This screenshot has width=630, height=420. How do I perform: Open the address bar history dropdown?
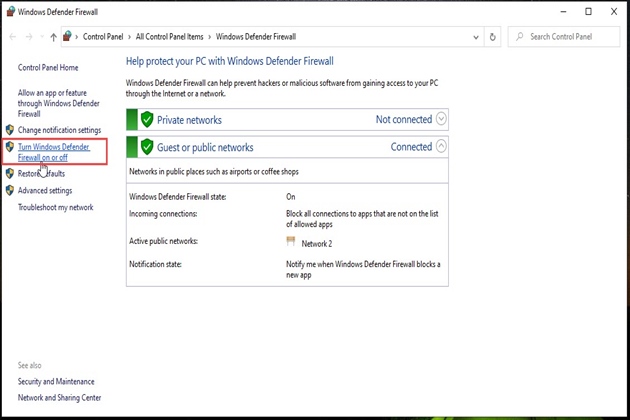click(476, 37)
